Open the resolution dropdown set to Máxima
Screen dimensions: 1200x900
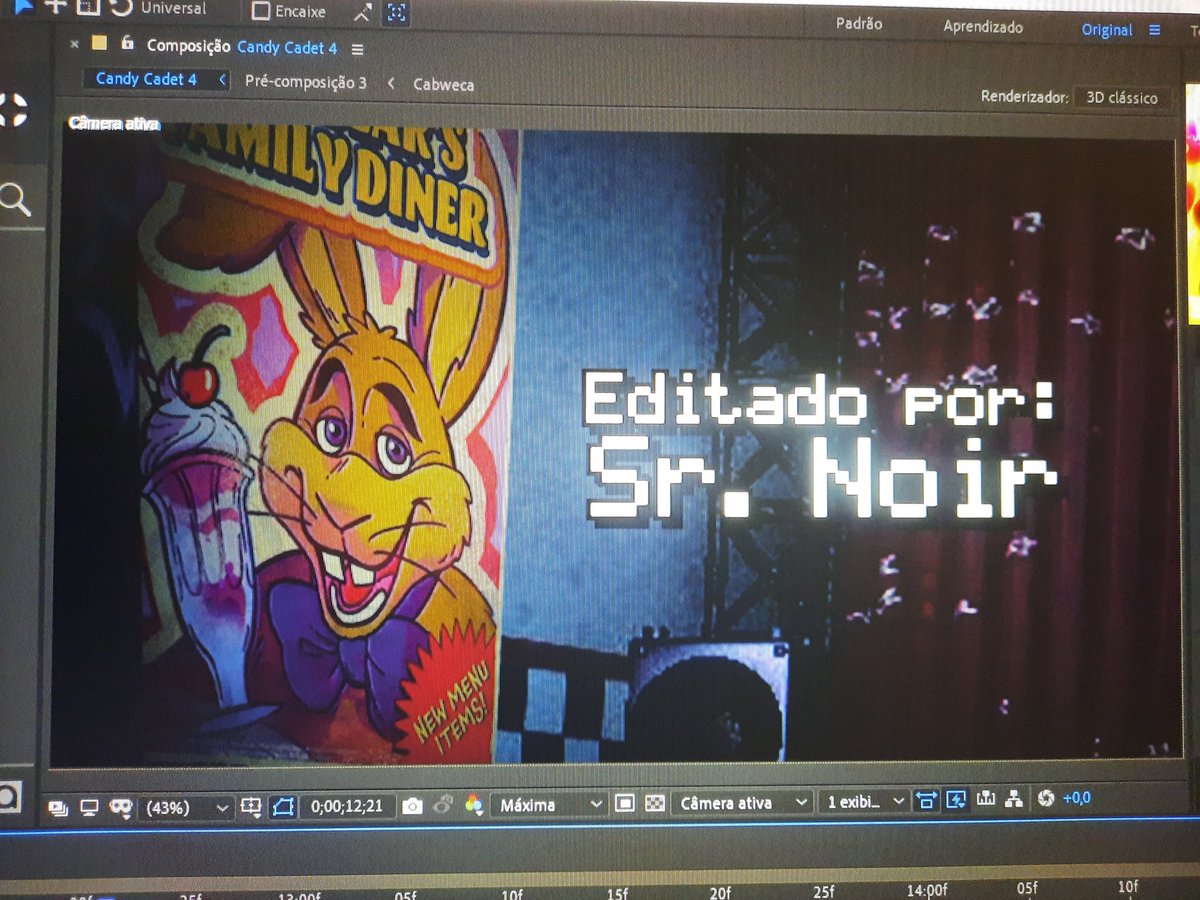point(549,803)
